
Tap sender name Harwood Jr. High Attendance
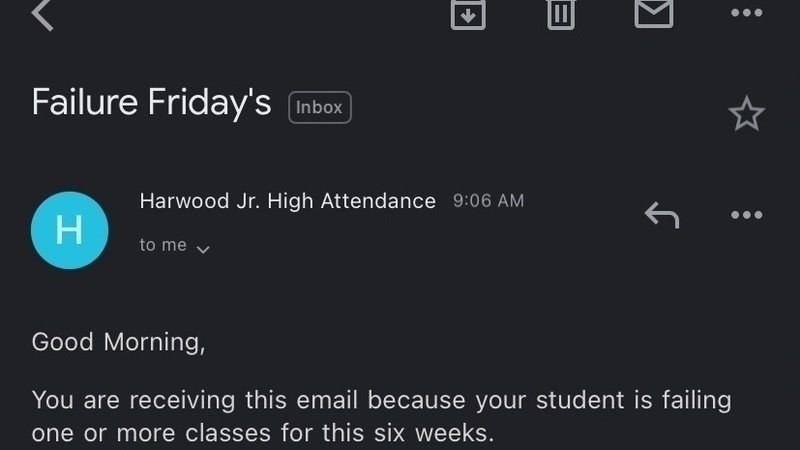point(287,201)
